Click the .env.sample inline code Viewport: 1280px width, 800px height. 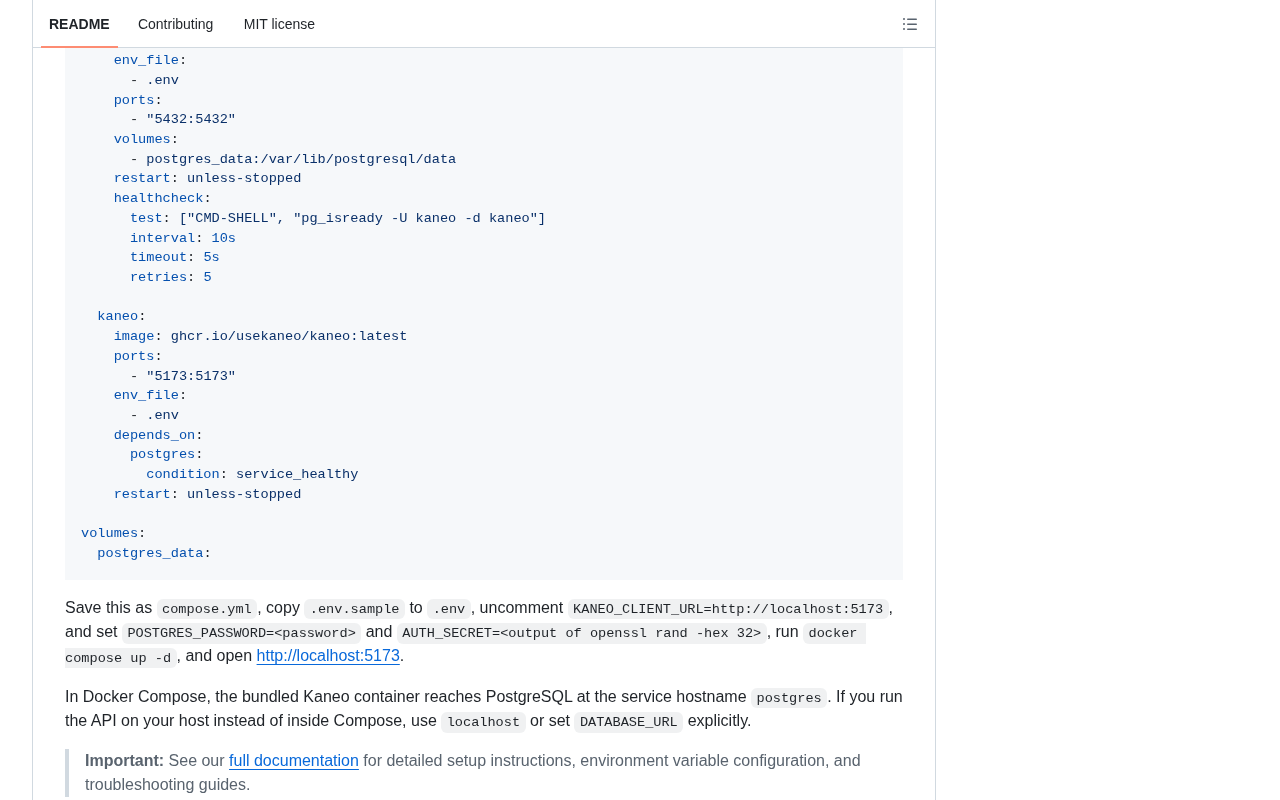coord(354,609)
